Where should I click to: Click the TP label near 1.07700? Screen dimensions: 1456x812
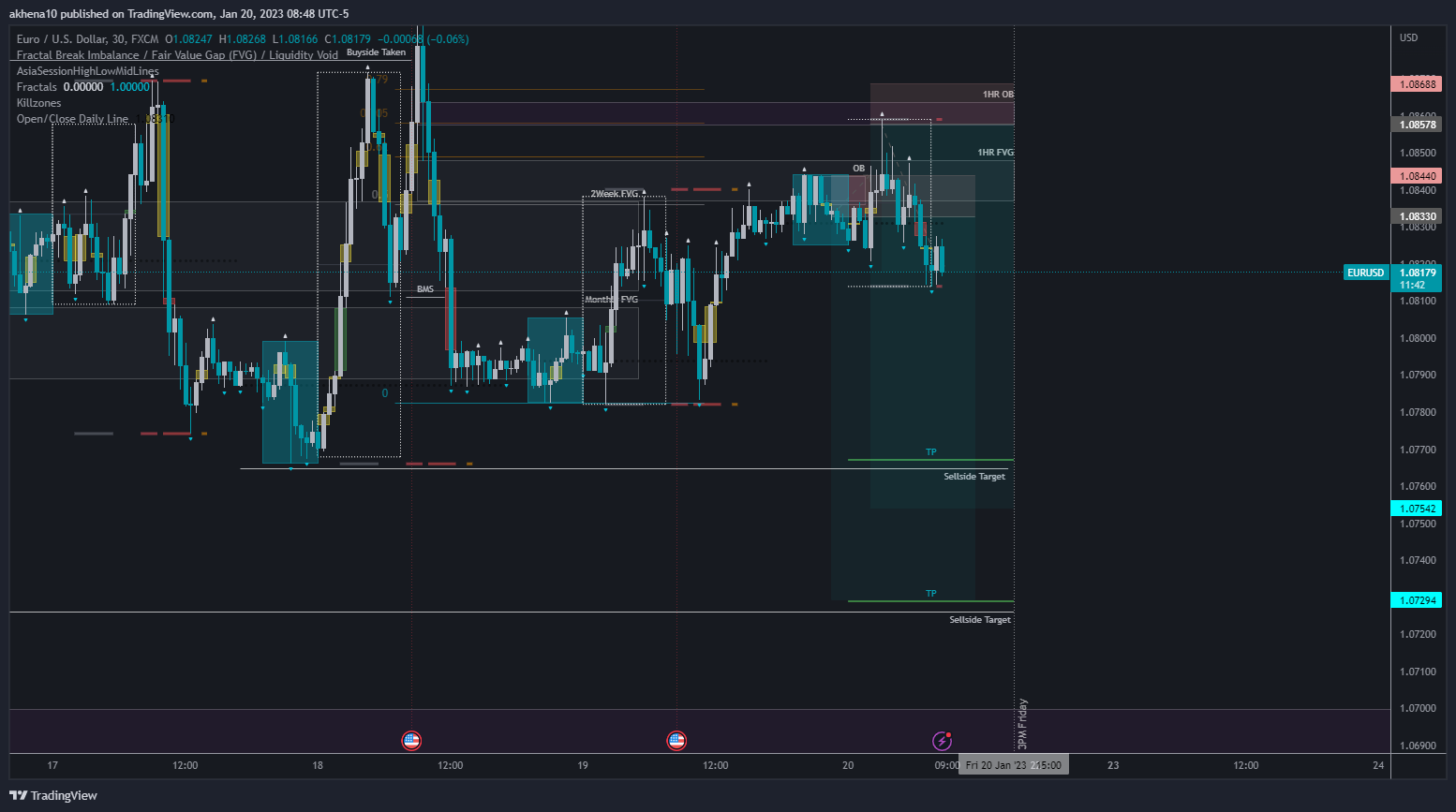click(x=931, y=452)
